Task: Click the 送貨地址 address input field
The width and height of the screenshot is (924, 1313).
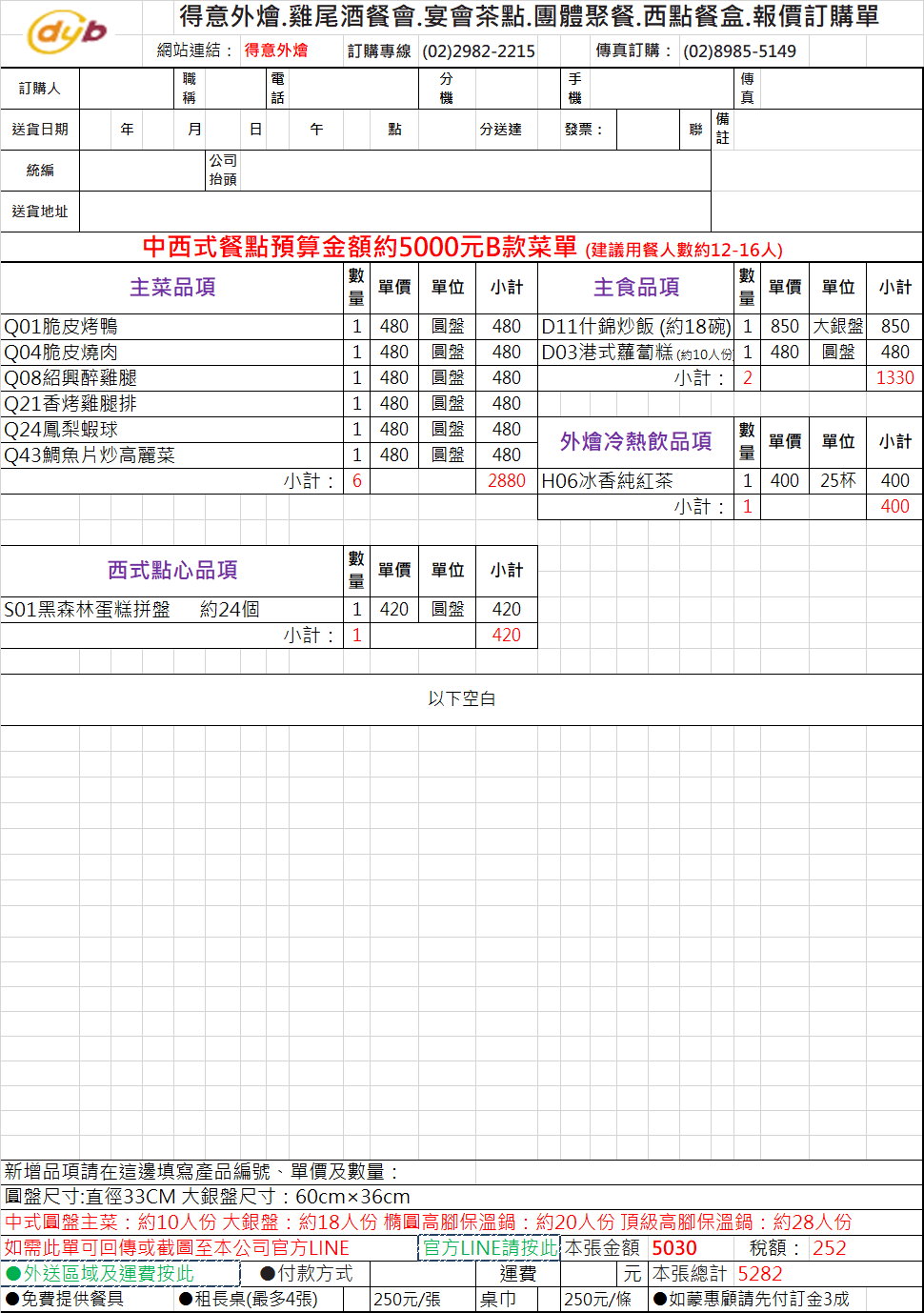Action: coord(394,212)
